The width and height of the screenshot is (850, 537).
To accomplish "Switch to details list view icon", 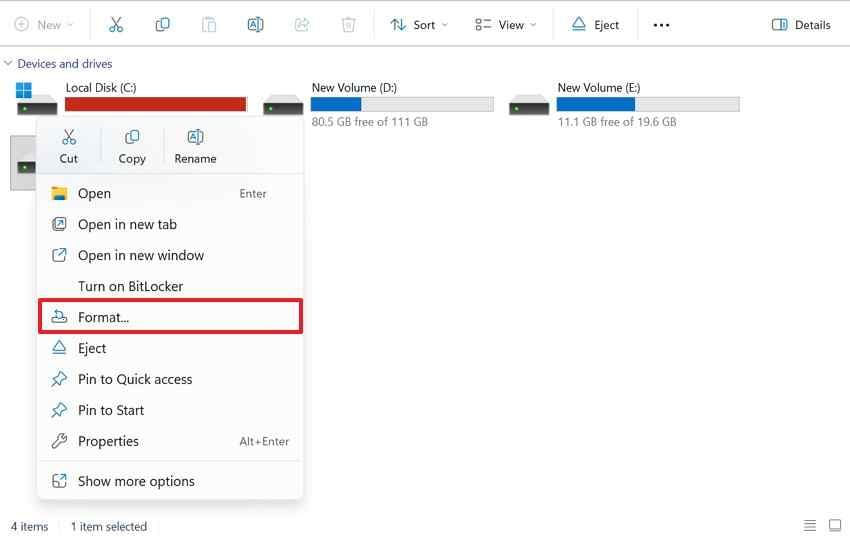I will point(810,525).
